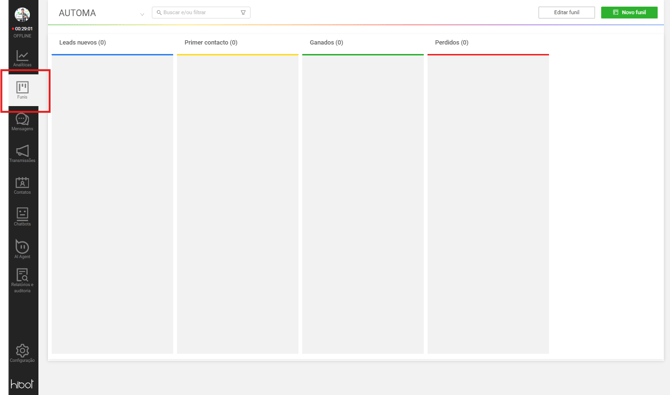Open Mensagens chat bubble icon

22,119
